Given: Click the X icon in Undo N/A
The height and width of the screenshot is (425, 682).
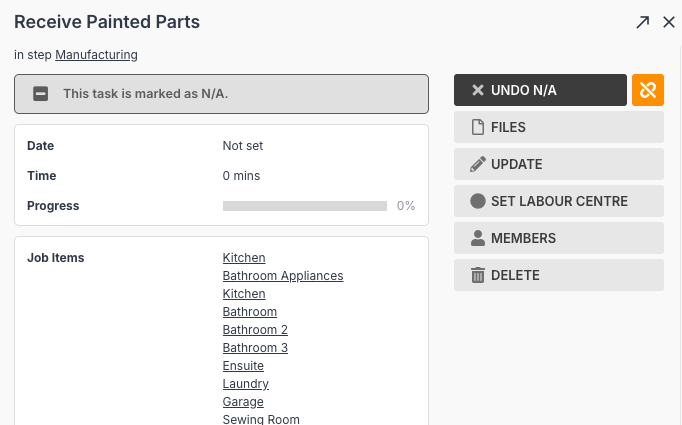Looking at the screenshot, I should pos(478,90).
